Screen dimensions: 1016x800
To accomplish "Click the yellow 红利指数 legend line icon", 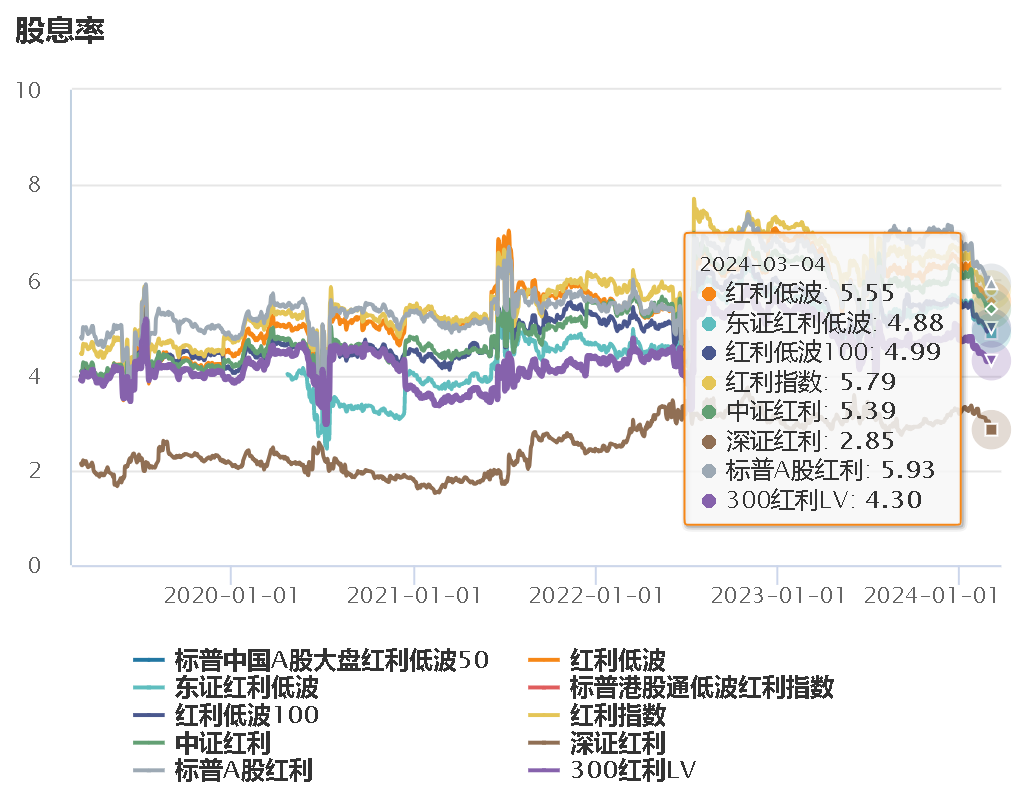I will 548,716.
